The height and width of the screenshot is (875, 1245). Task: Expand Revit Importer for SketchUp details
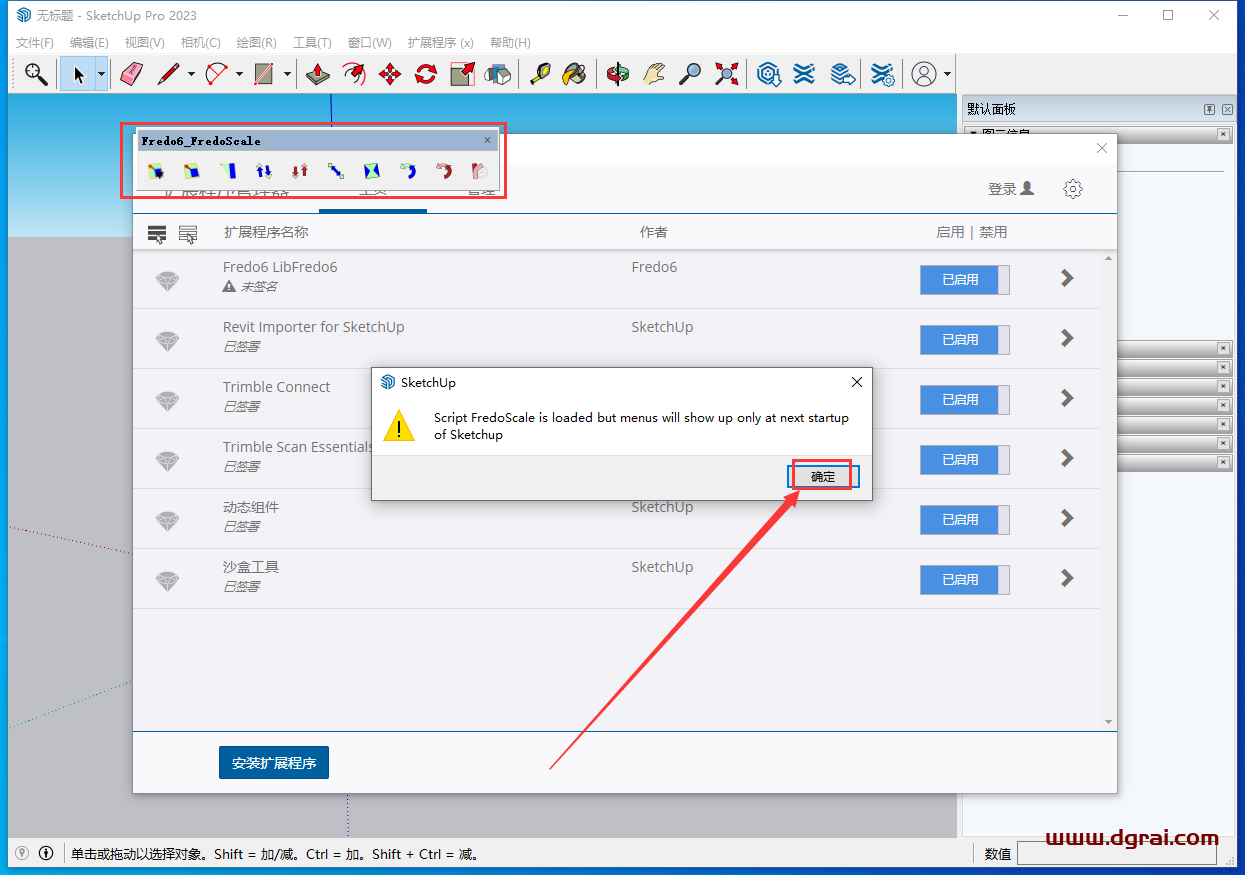click(1067, 338)
